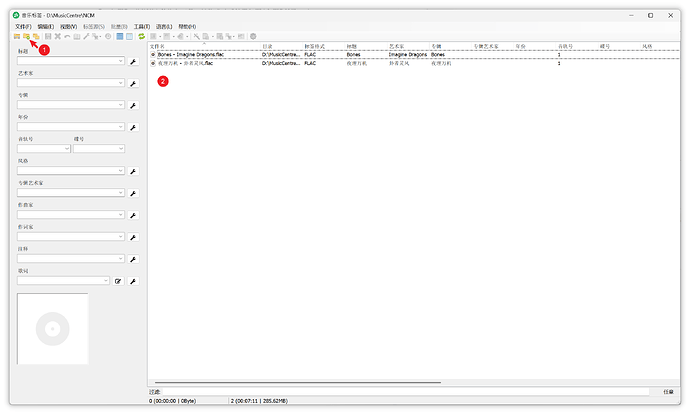Expand the 作词家 combo box dropdown

[121, 237]
